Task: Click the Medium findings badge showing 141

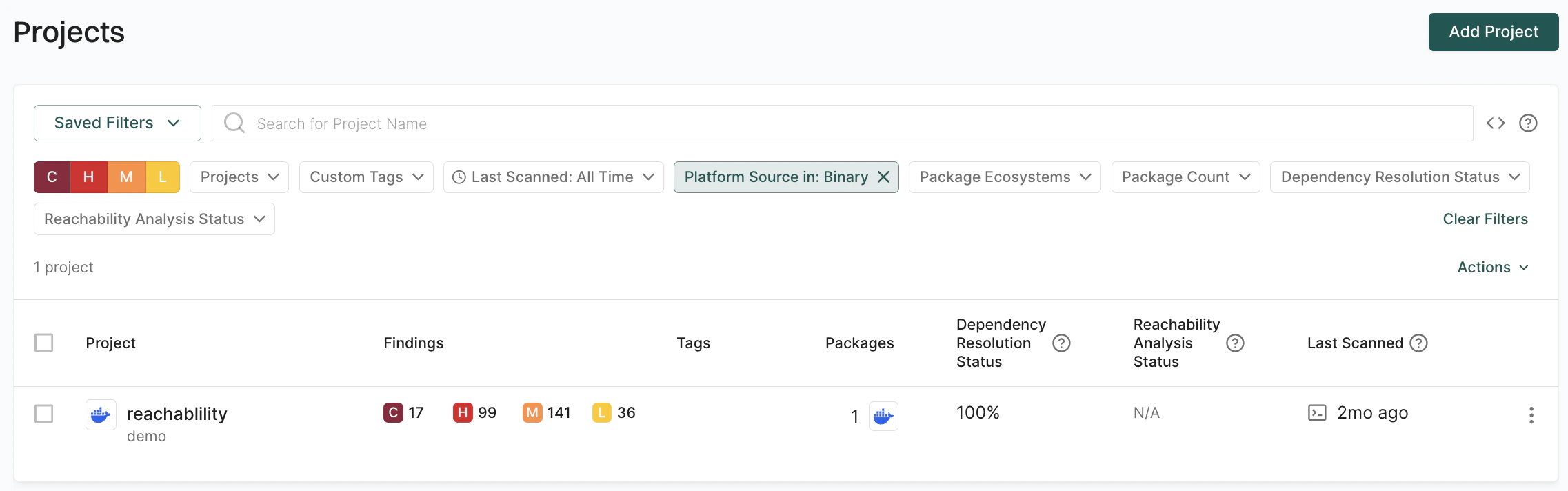Action: click(547, 412)
